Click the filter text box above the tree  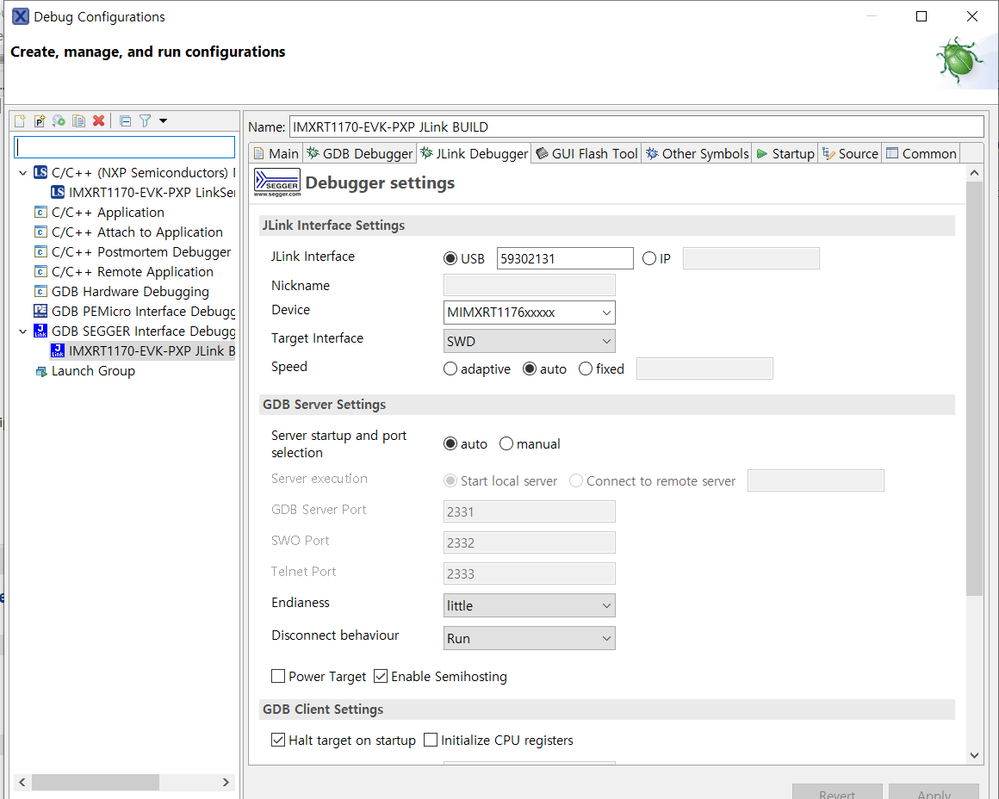click(124, 147)
